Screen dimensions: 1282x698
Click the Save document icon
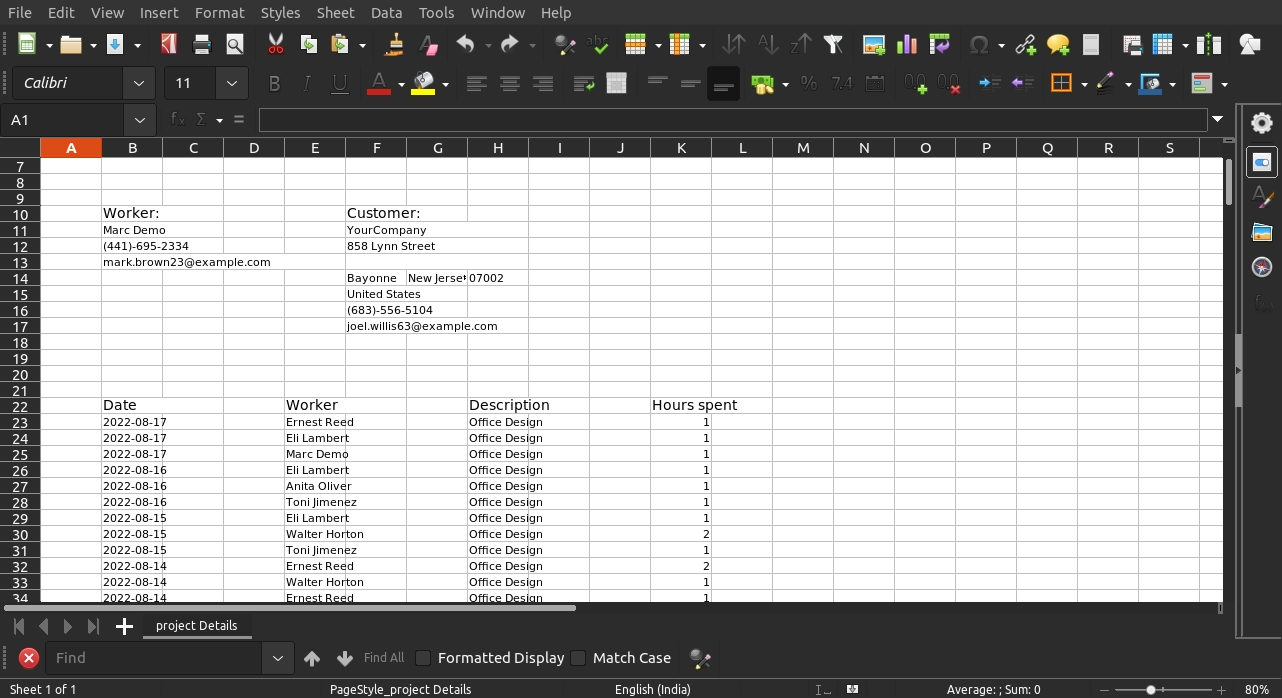tap(113, 44)
